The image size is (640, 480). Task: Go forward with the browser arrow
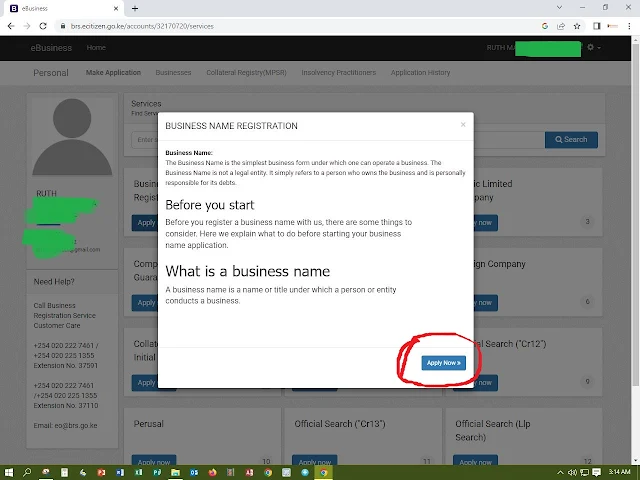pyautogui.click(x=27, y=26)
